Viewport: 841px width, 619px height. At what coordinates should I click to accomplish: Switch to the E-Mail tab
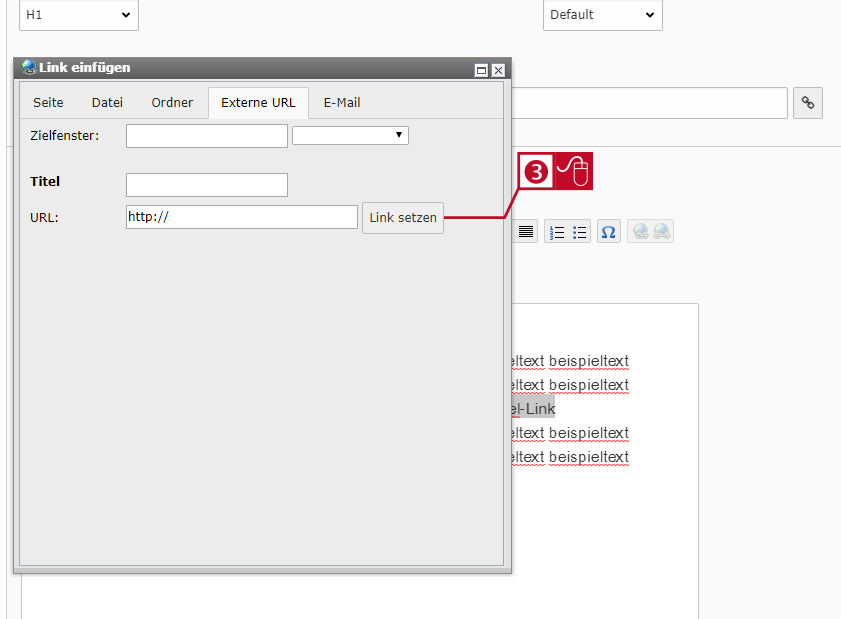[x=342, y=102]
